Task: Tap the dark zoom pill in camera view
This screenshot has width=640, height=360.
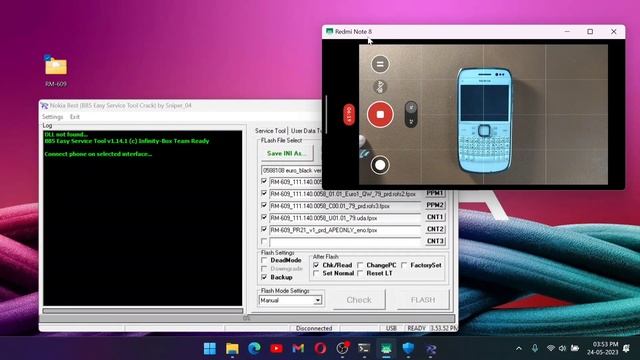Action: (x=411, y=114)
